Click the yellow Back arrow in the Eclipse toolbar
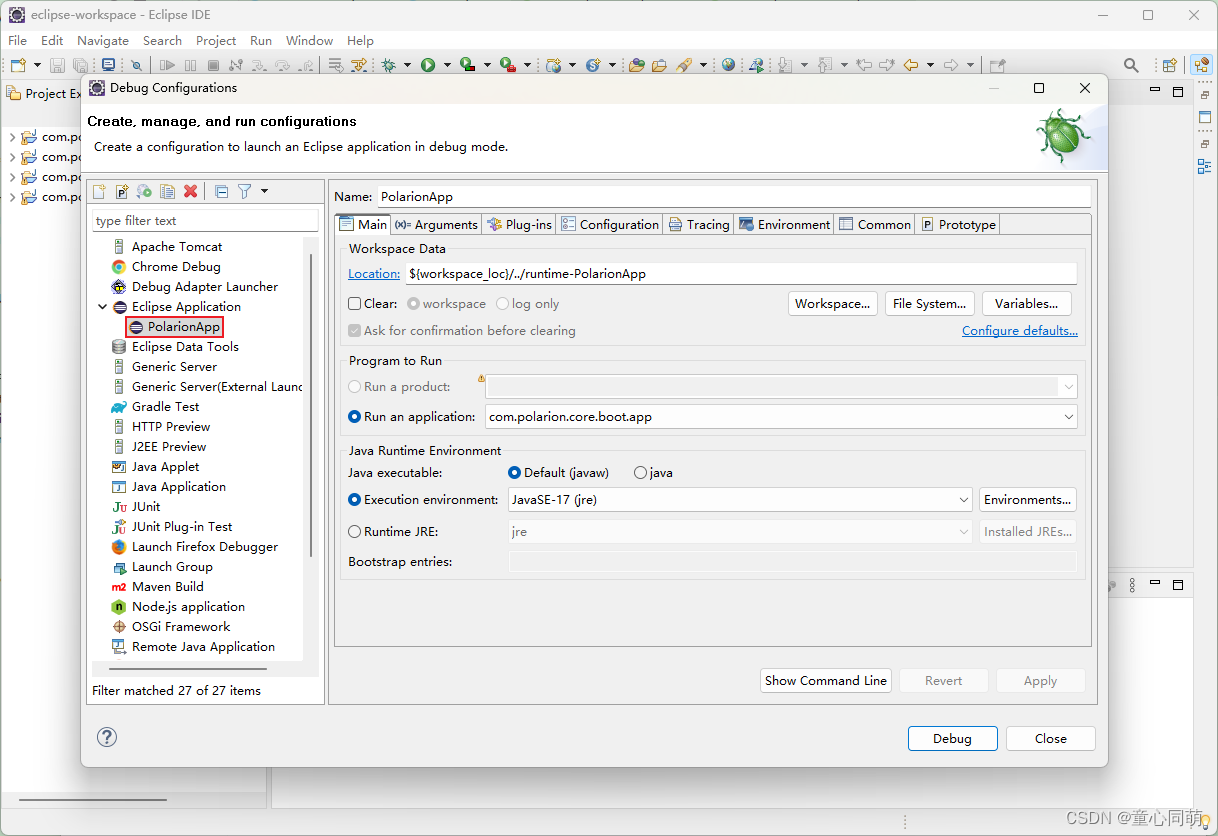This screenshot has height=836, width=1218. tap(911, 65)
